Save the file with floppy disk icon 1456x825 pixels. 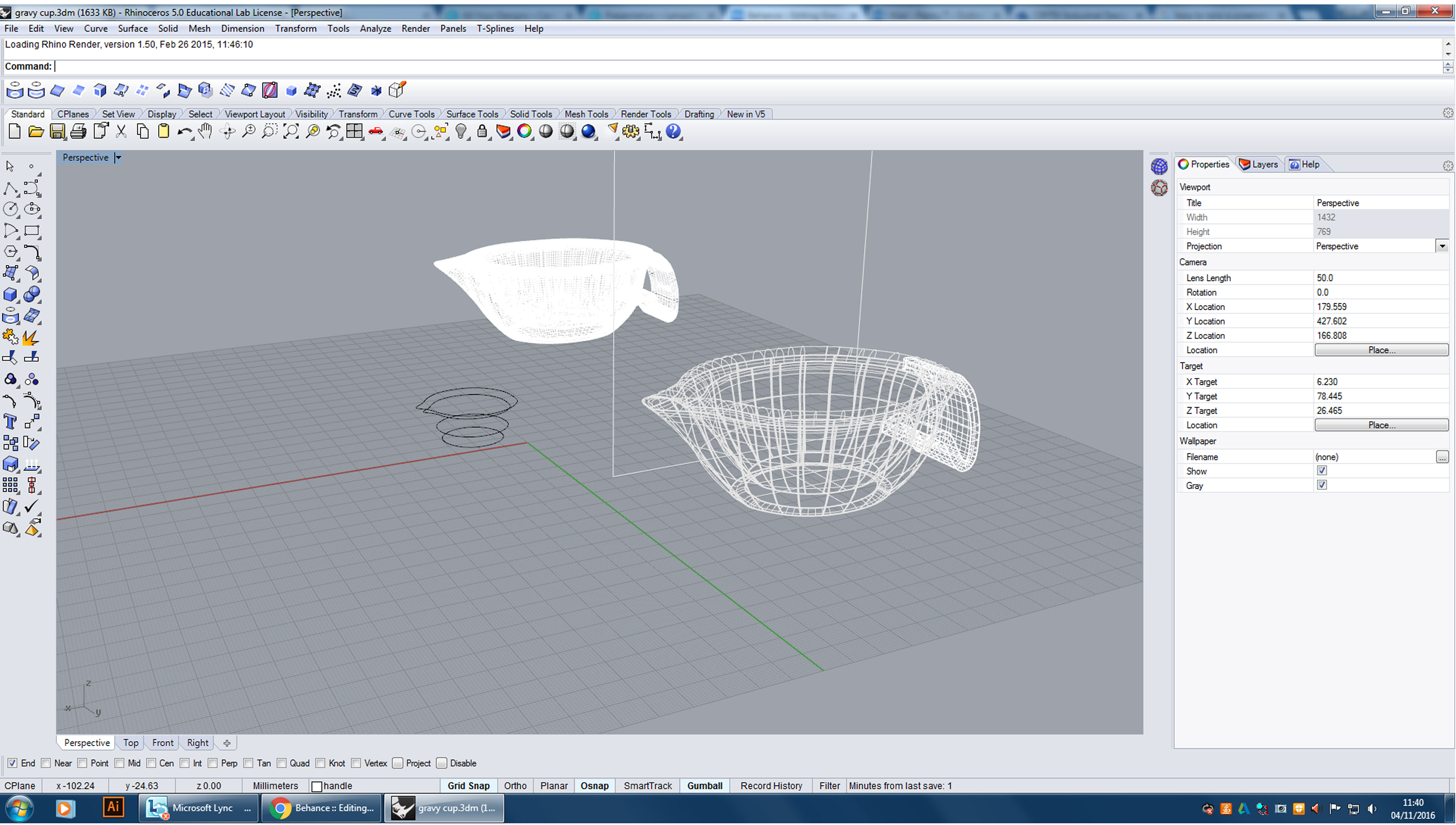pos(57,131)
